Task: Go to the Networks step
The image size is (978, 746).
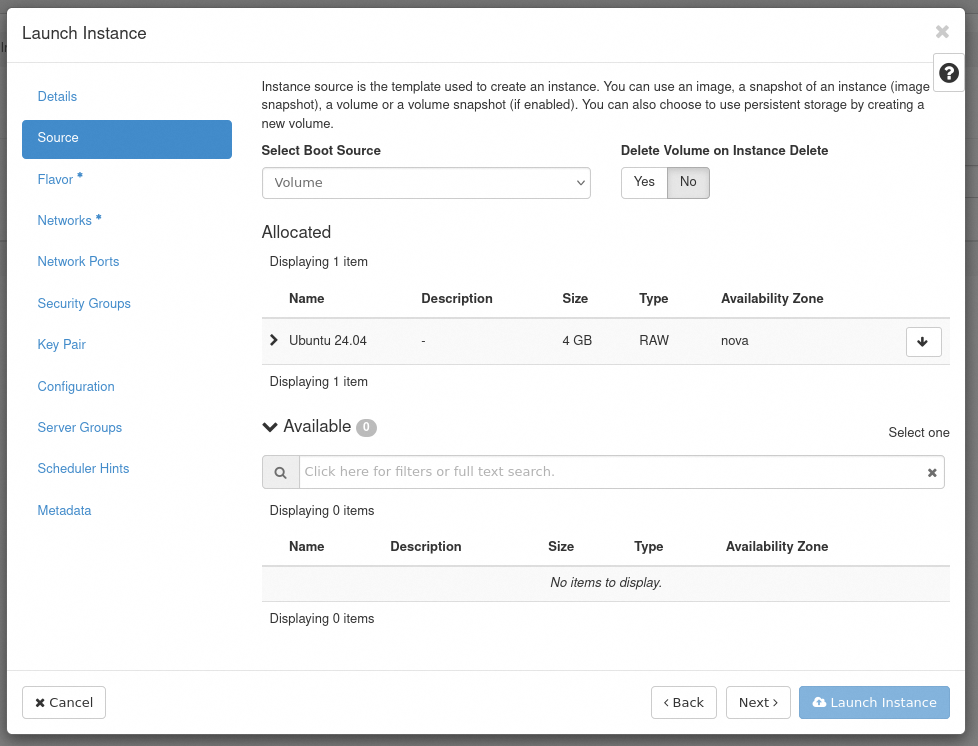Action: coord(65,221)
